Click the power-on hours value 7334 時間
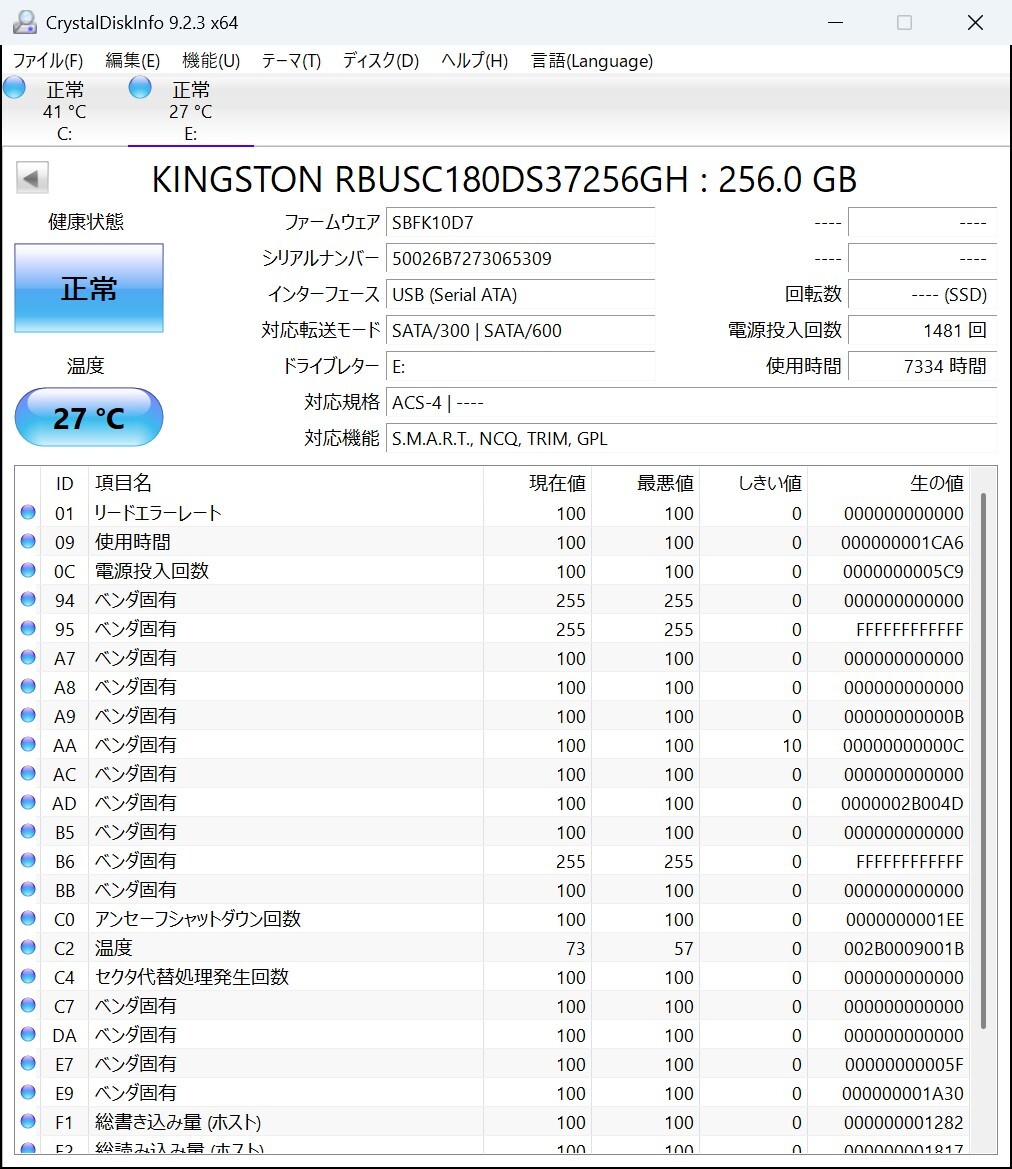Screen dimensions: 1012x1169 923,366
